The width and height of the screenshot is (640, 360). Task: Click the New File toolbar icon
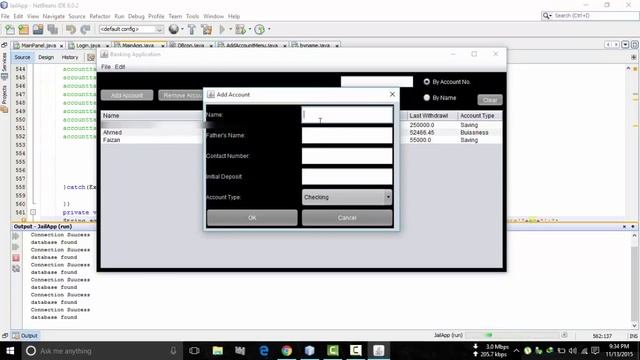[x=9, y=29]
